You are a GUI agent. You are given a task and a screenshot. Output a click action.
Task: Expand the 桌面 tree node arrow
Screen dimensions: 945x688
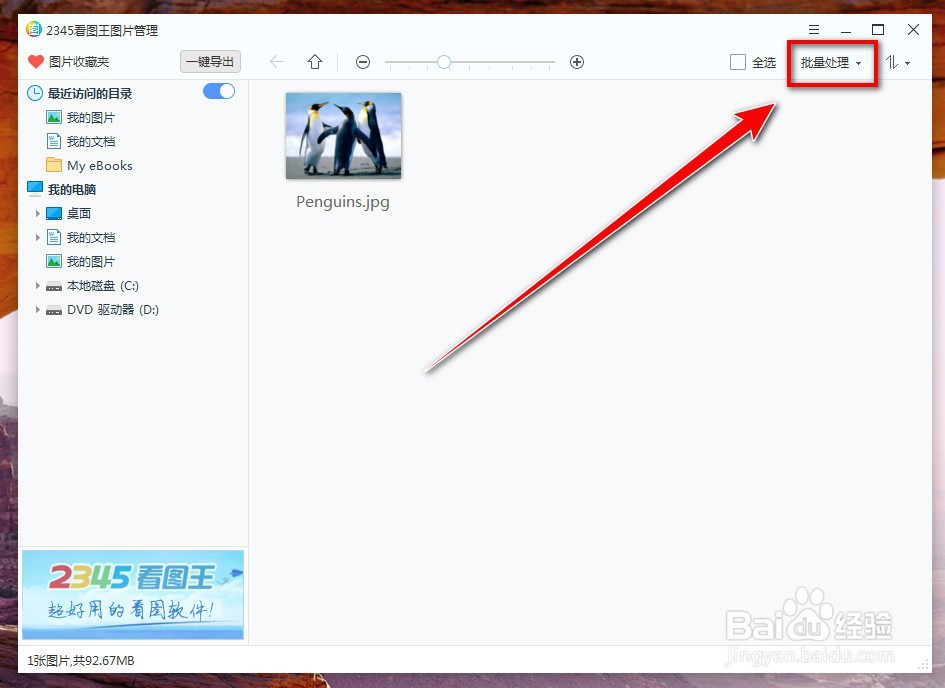click(37, 213)
